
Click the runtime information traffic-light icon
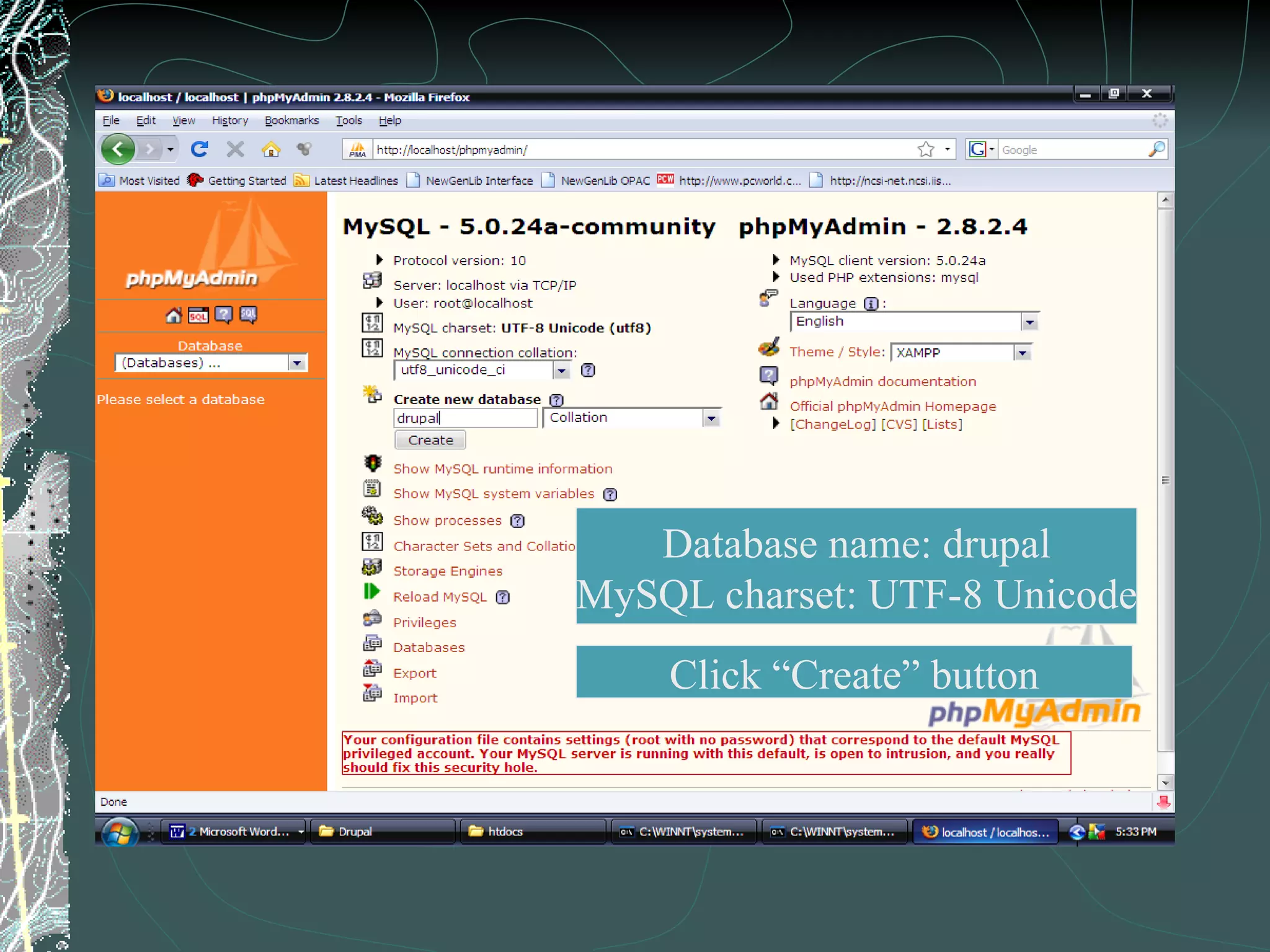click(x=373, y=463)
